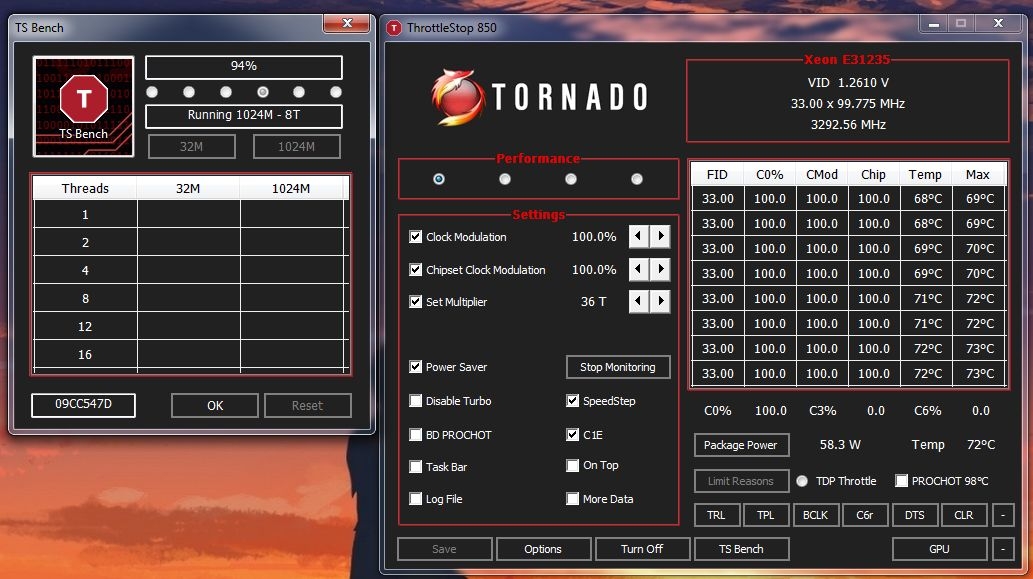Click the 09CC547D result field

84,404
